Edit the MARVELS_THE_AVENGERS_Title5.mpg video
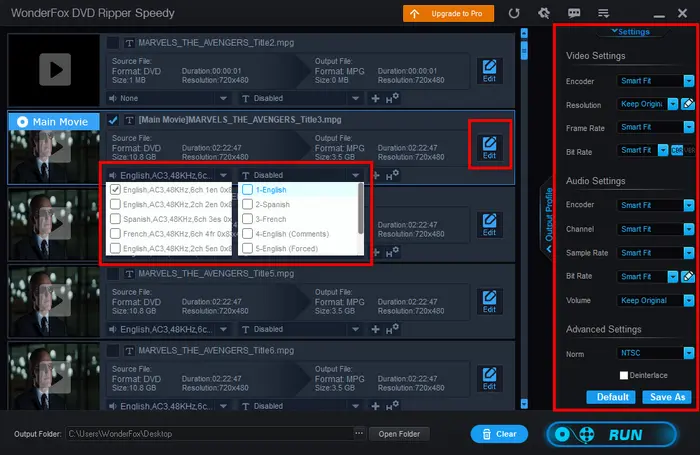The height and width of the screenshot is (455, 700). pos(489,302)
